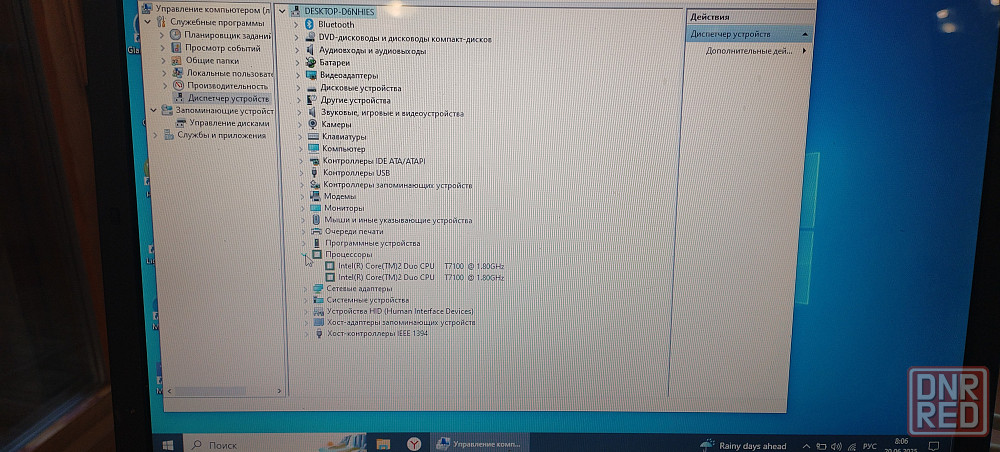Click the Производительность icon in left tree

pyautogui.click(x=179, y=85)
